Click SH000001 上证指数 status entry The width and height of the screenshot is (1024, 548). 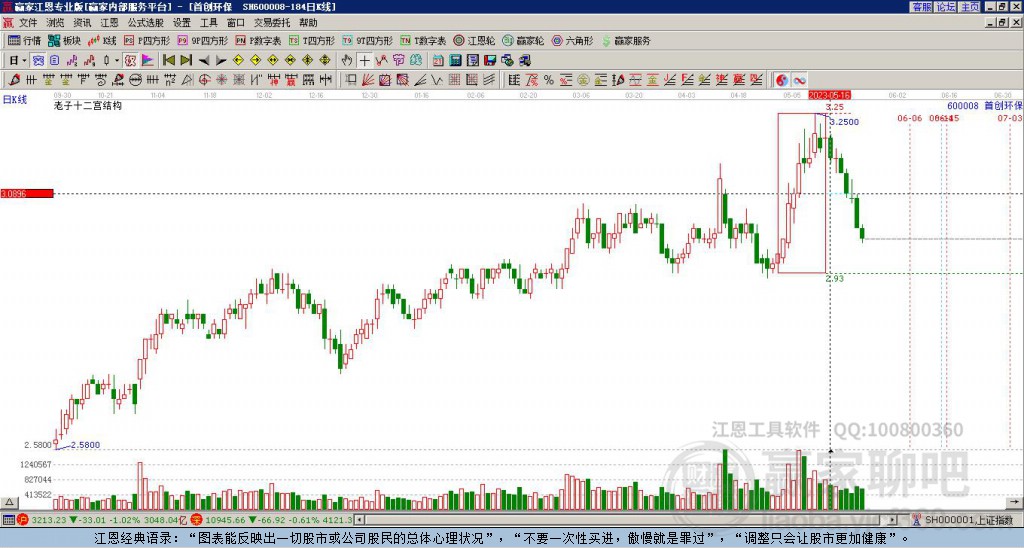point(968,520)
